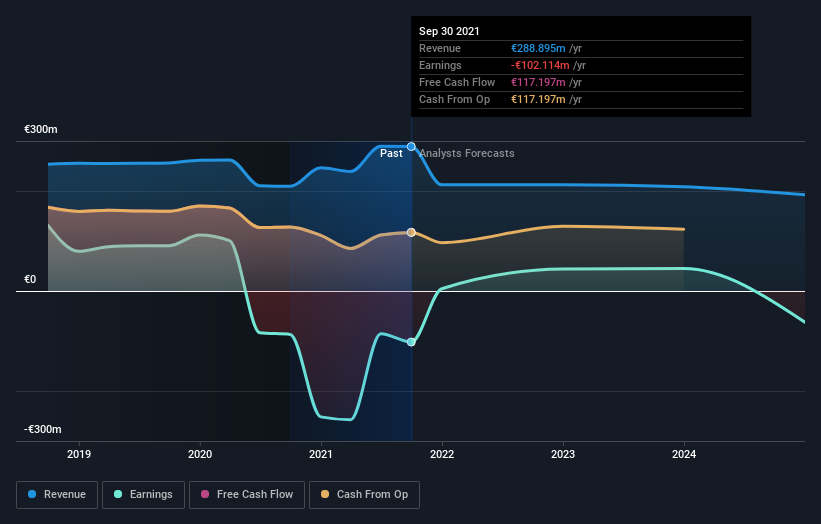This screenshot has height=524, width=821.
Task: Toggle the Earnings legend button
Action: coord(143,495)
